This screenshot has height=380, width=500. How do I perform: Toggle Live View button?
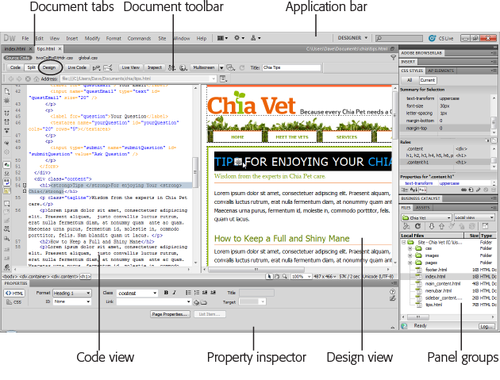[x=130, y=68]
